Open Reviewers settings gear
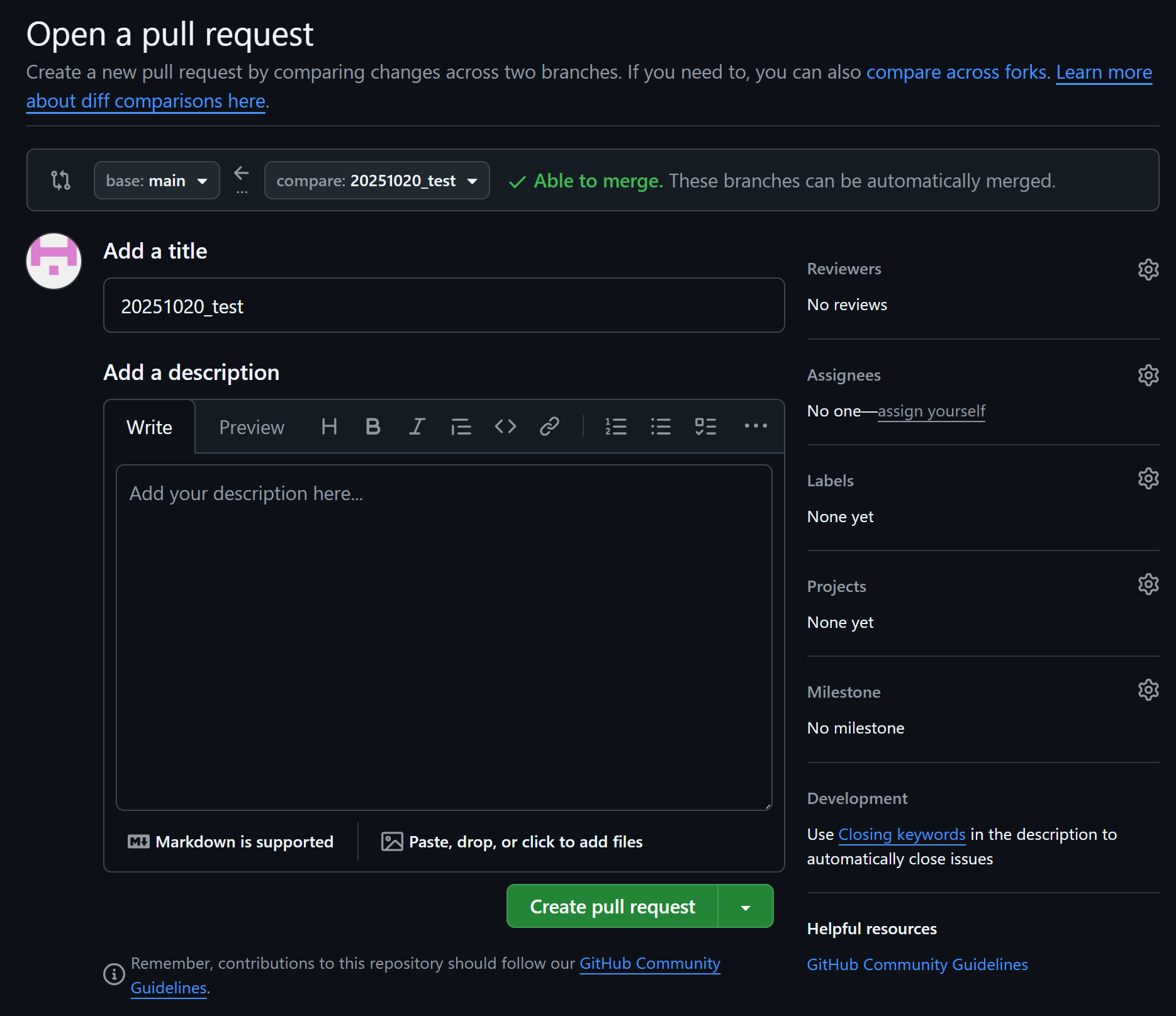 (x=1148, y=269)
